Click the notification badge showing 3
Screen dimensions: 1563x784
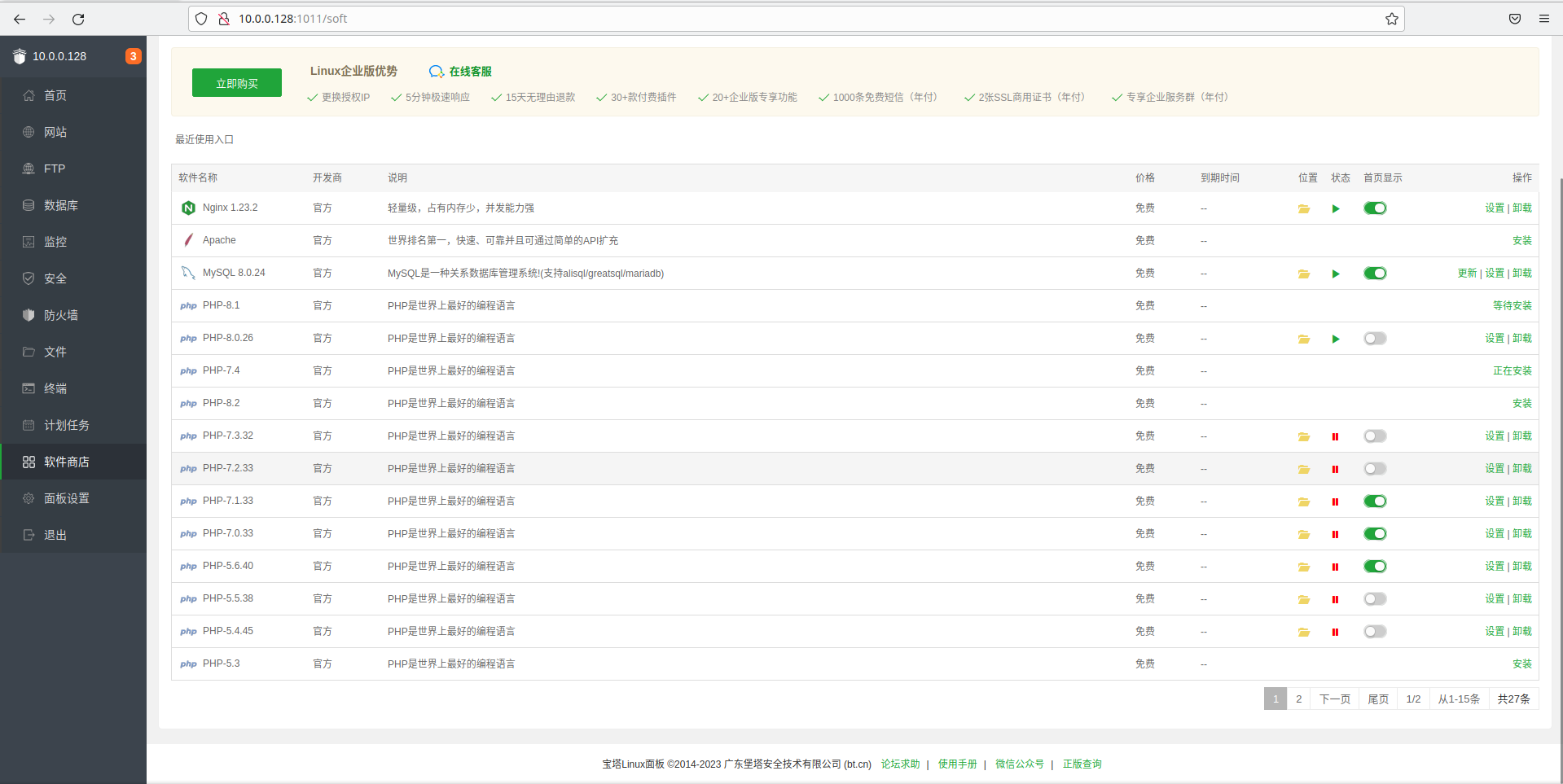(x=133, y=56)
